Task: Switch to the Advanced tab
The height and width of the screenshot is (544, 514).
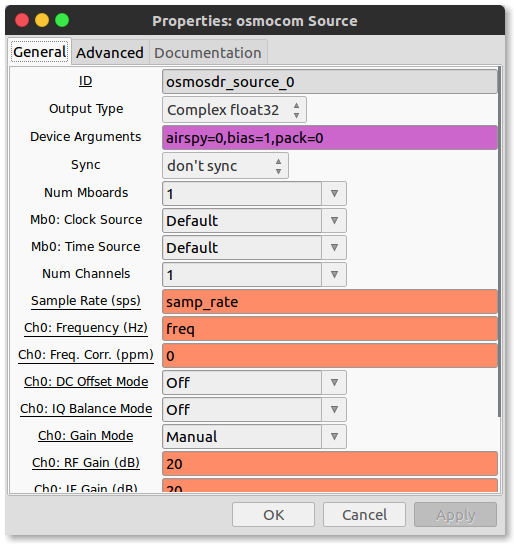Action: 110,53
